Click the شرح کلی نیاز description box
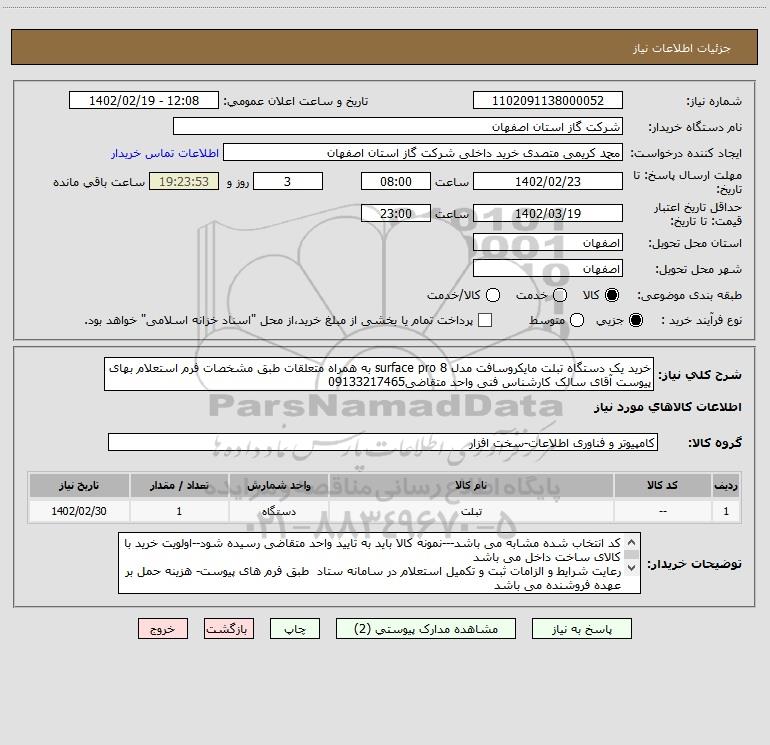770x745 pixels. point(379,374)
